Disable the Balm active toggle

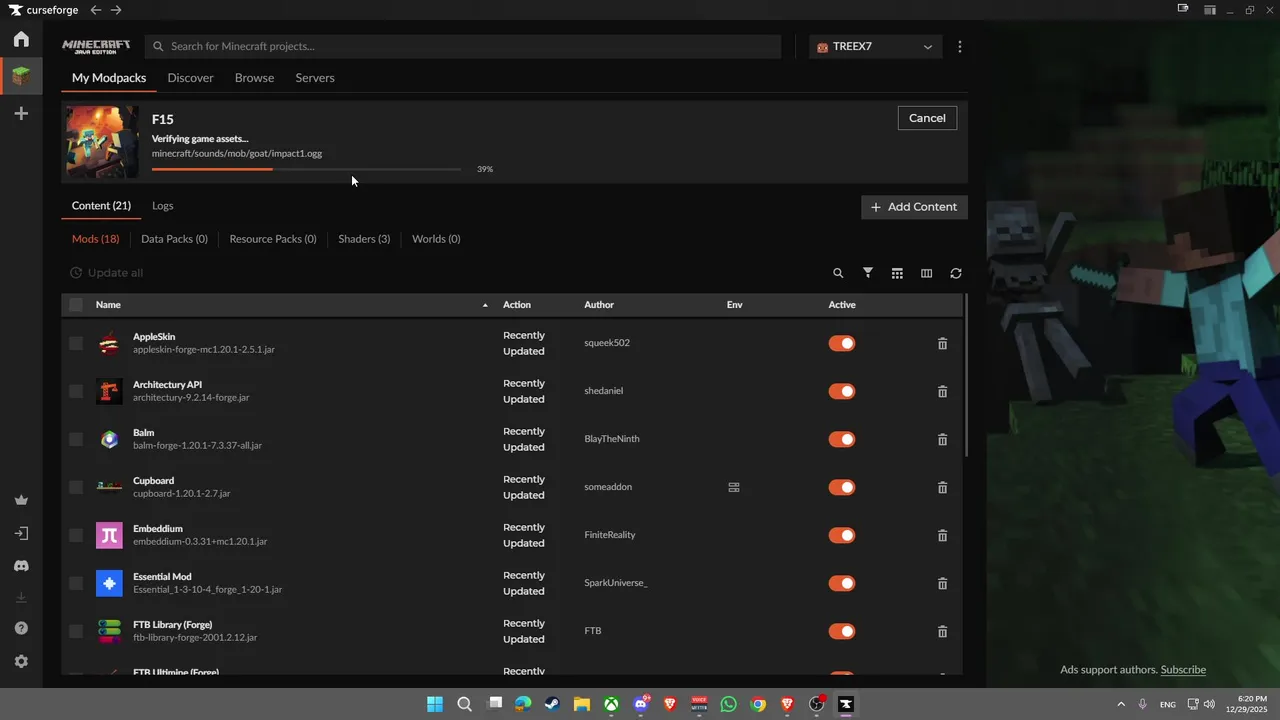pos(842,439)
